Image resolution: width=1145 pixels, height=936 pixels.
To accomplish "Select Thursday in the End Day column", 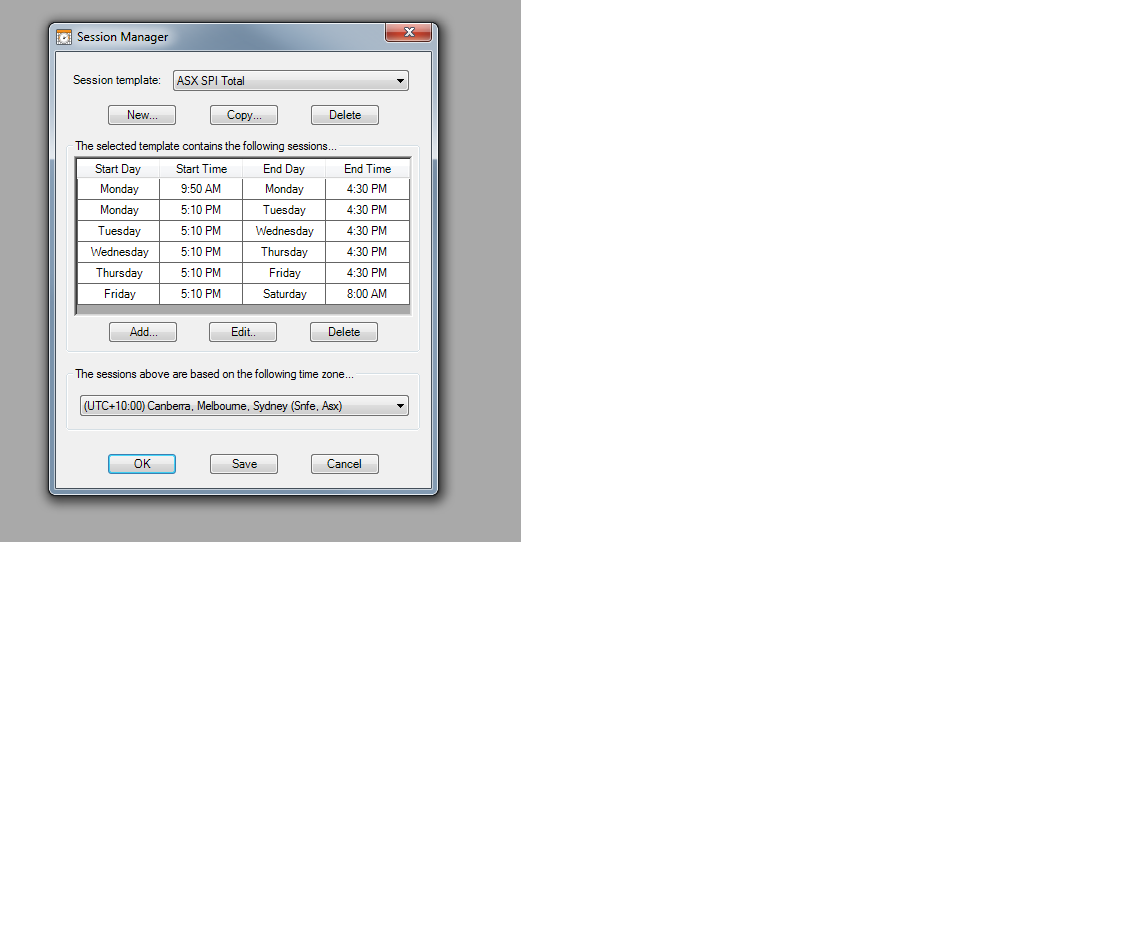I will [284, 252].
